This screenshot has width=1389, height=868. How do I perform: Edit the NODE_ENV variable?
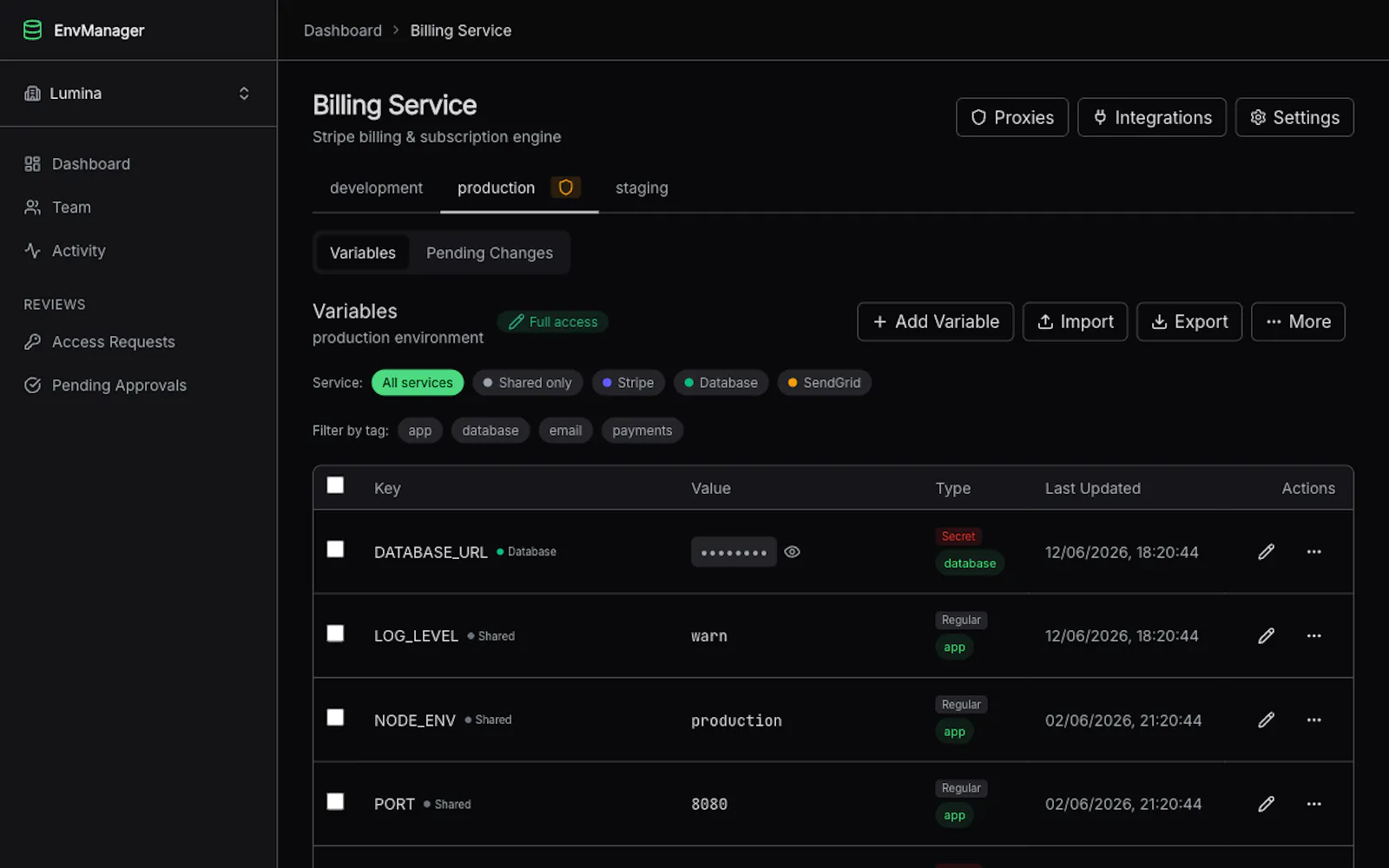click(x=1267, y=720)
